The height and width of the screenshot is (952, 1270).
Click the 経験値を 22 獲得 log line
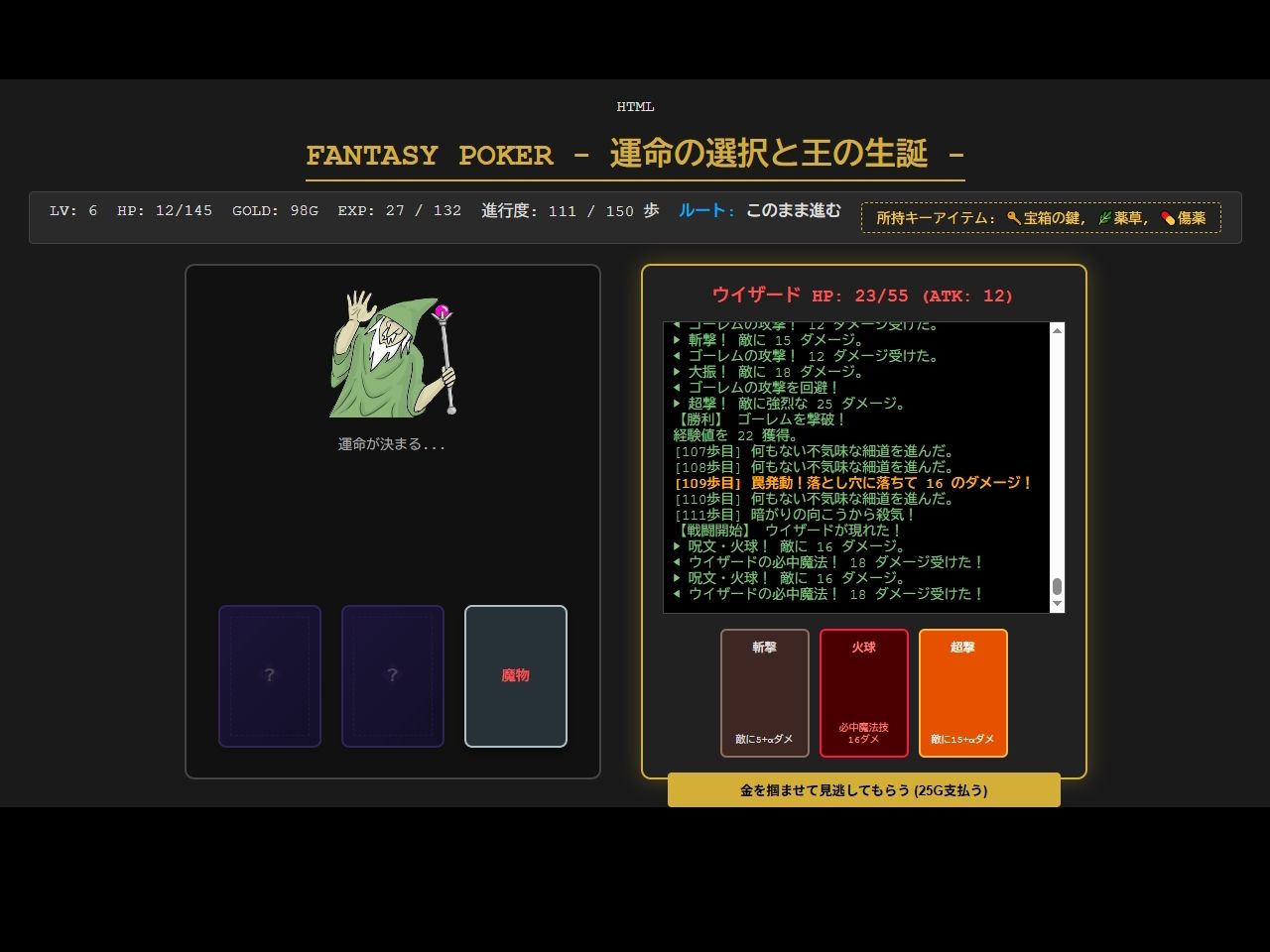coord(736,435)
